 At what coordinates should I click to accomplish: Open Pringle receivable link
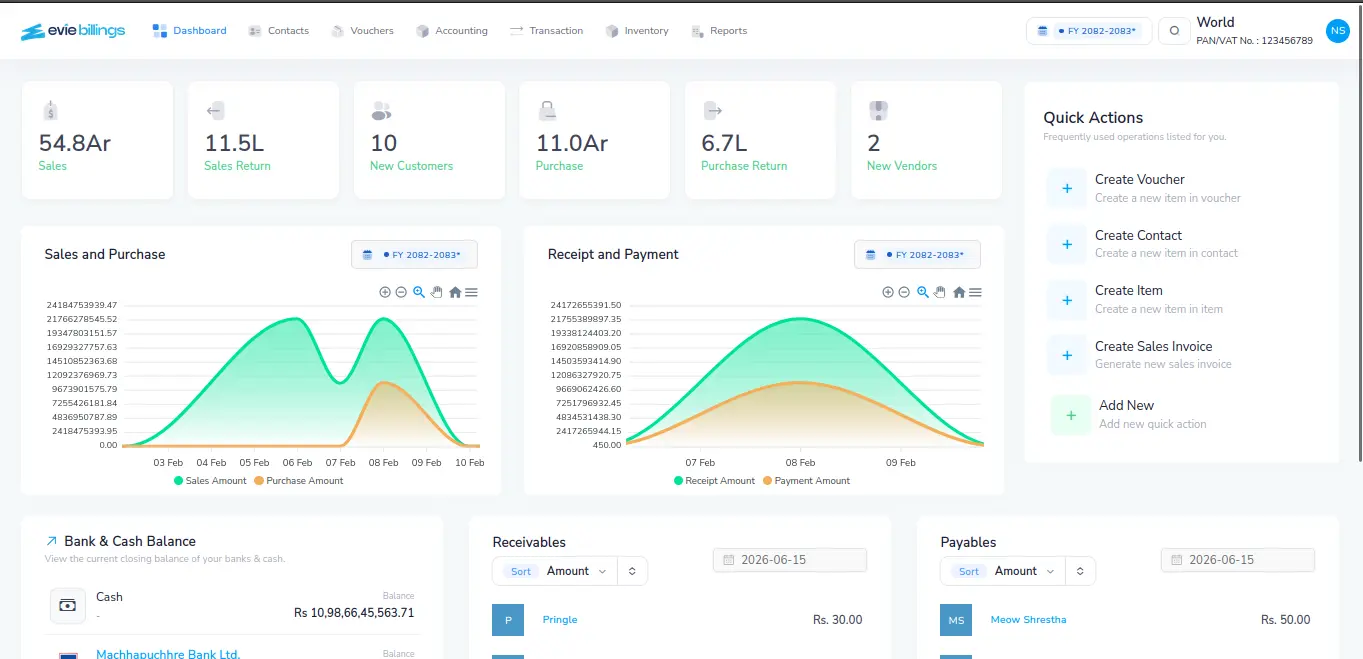(560, 620)
